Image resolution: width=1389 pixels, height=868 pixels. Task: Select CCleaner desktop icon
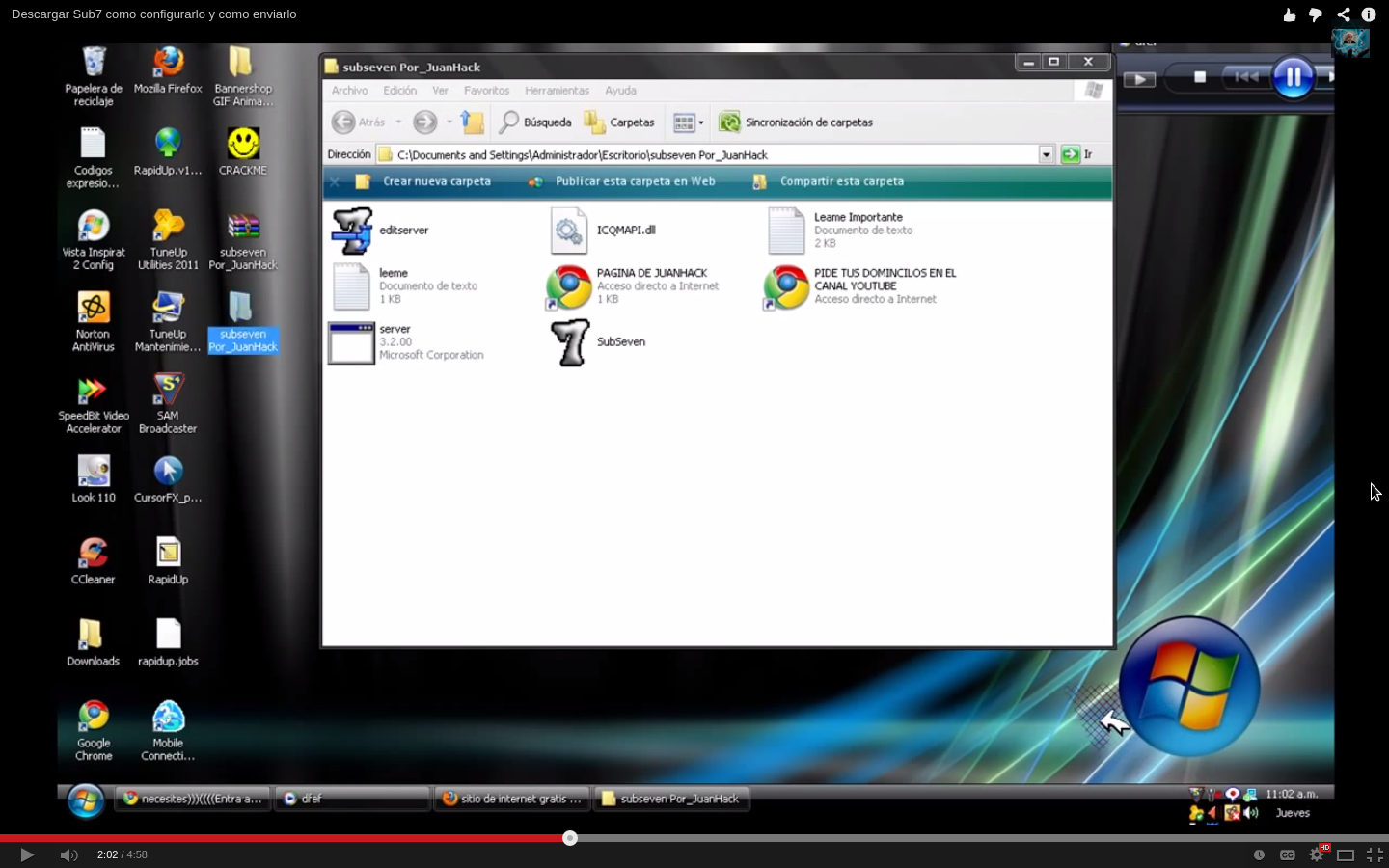click(x=94, y=560)
